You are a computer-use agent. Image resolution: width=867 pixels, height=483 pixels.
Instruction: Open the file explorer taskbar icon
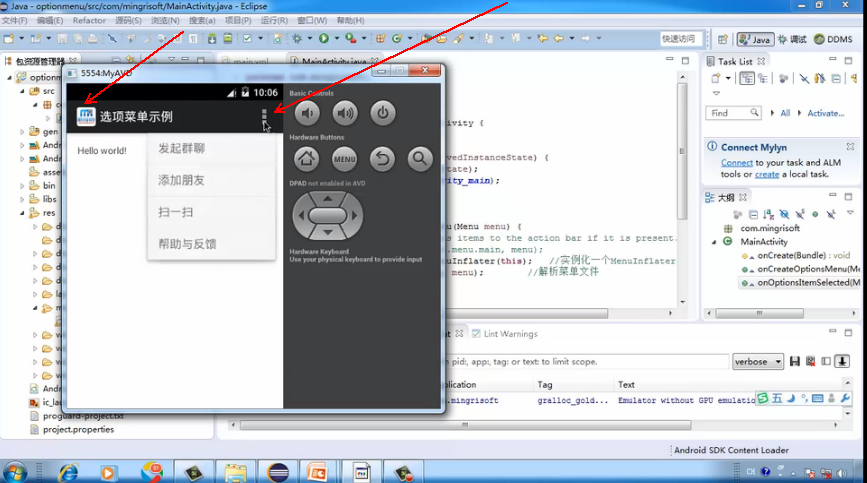[x=236, y=472]
